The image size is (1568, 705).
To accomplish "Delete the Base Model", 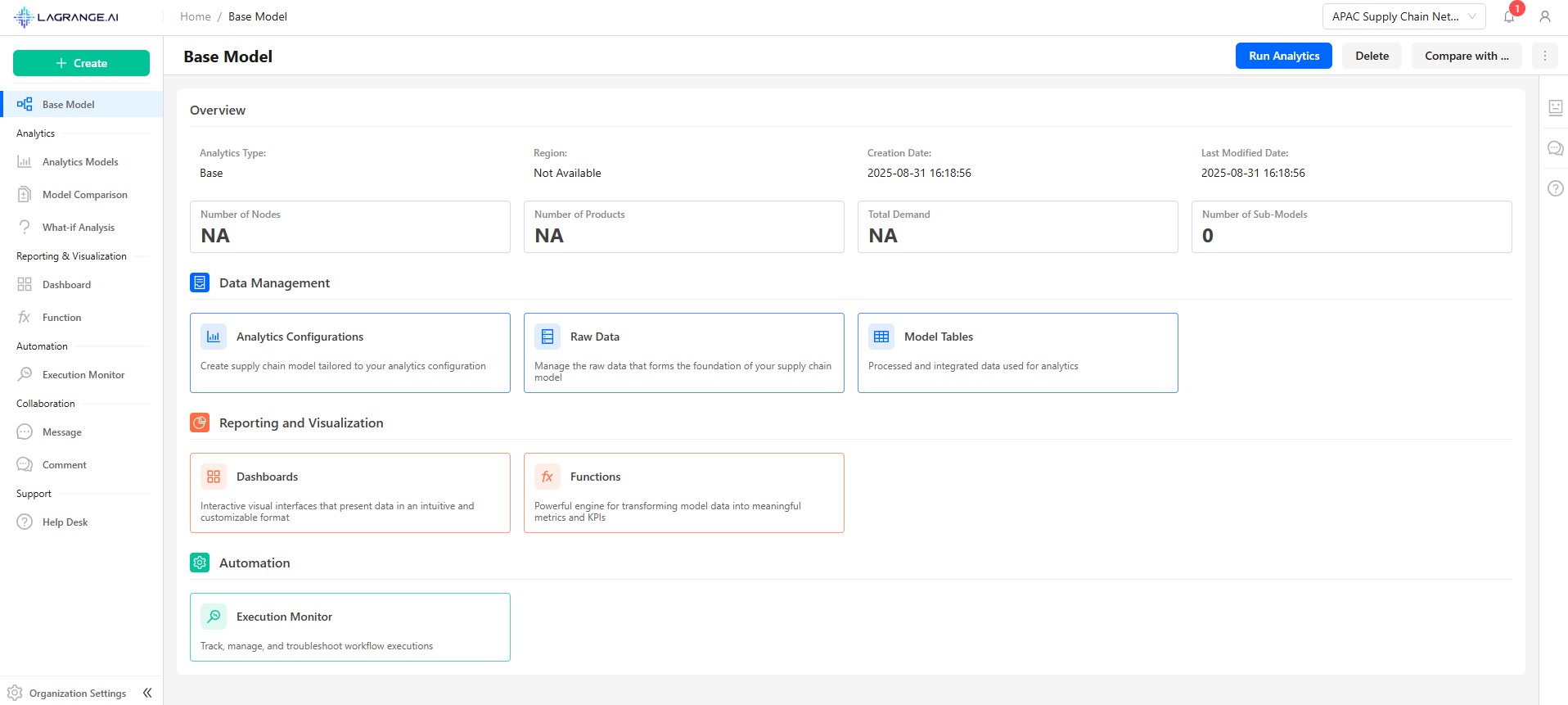I will pyautogui.click(x=1372, y=56).
